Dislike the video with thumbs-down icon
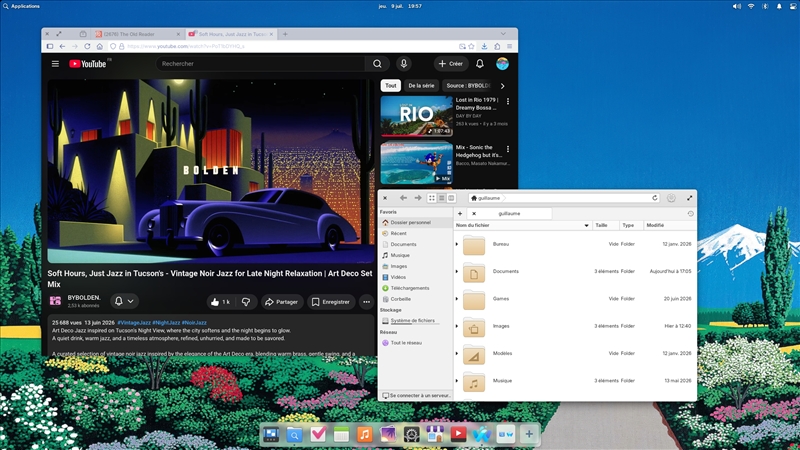800x450 pixels. (x=246, y=302)
